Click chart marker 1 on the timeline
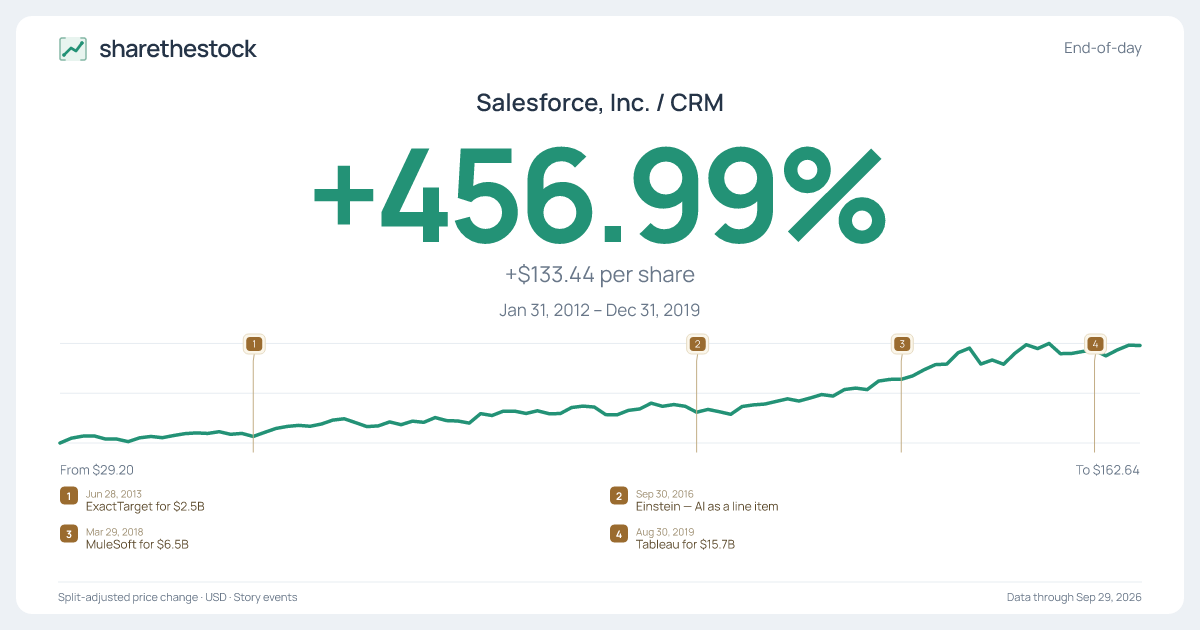 pos(254,344)
